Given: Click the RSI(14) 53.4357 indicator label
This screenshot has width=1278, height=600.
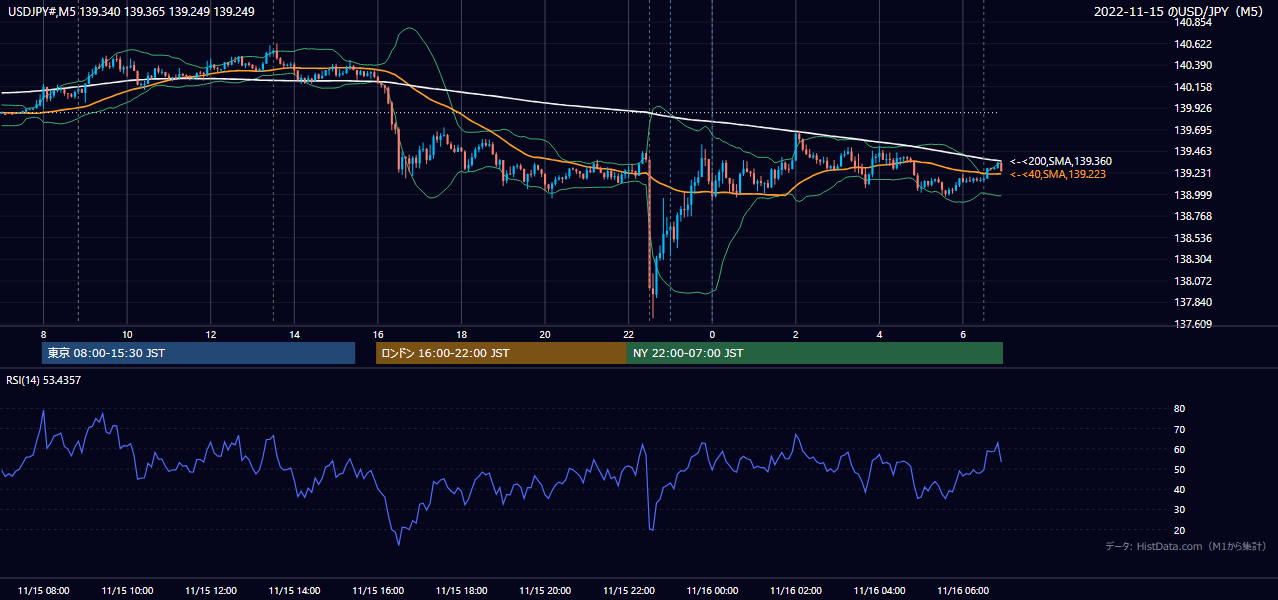Looking at the screenshot, I should pyautogui.click(x=43, y=379).
